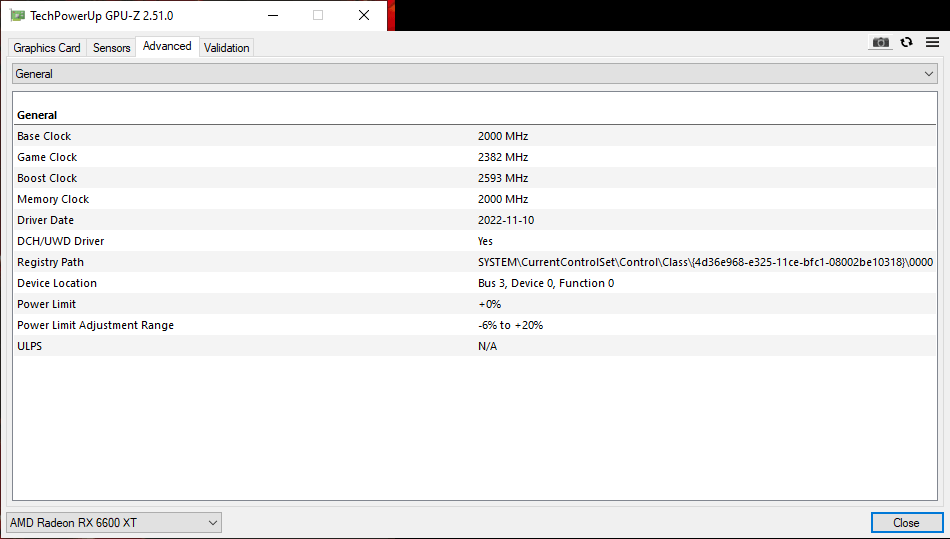The image size is (950, 539).
Task: Click the registry path SYSTEM\CurrentControlSet value
Action: 705,262
